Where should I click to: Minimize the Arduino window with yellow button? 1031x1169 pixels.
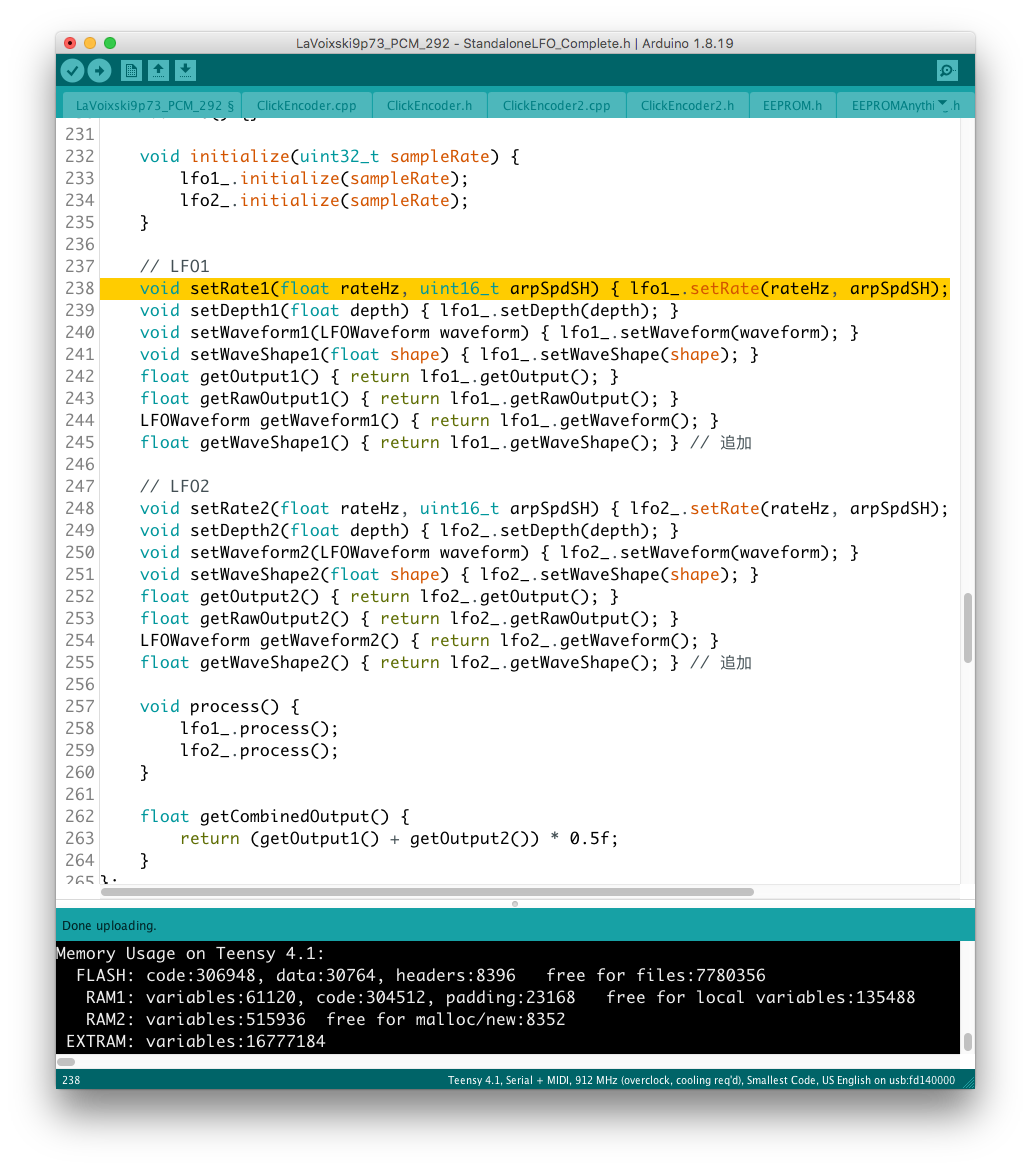[x=90, y=43]
